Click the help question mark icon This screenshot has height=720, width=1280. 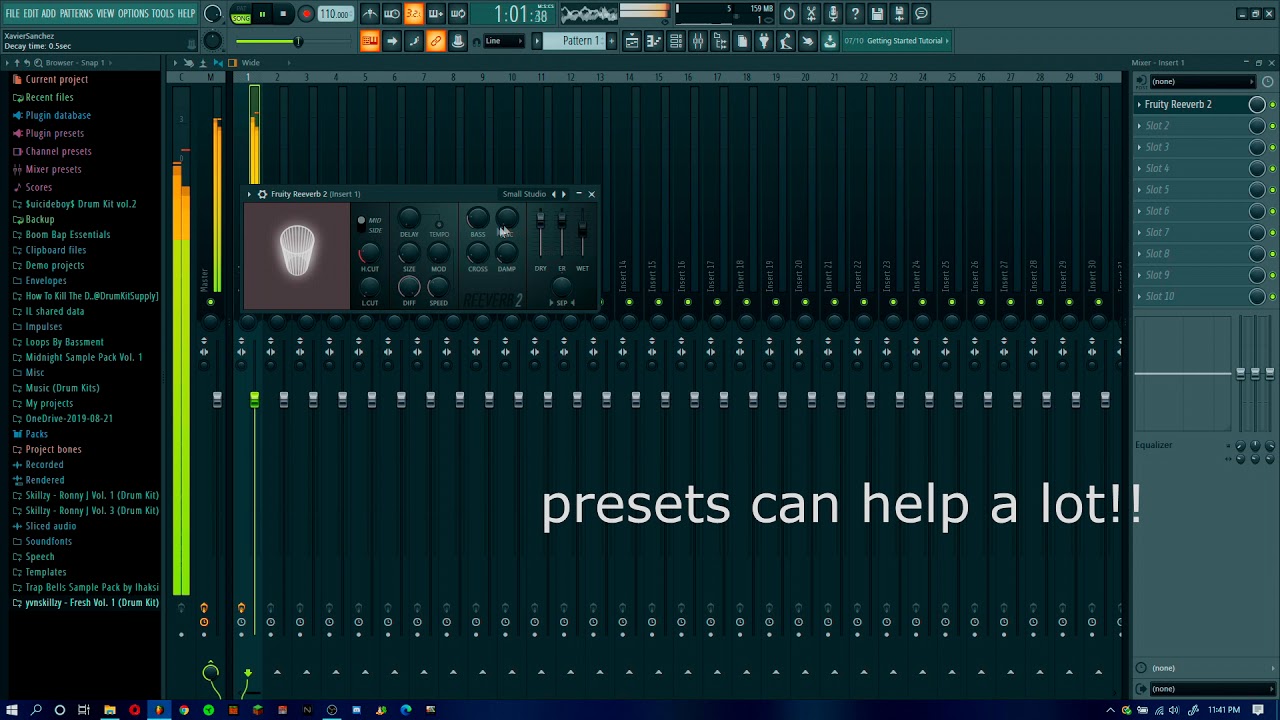855,14
